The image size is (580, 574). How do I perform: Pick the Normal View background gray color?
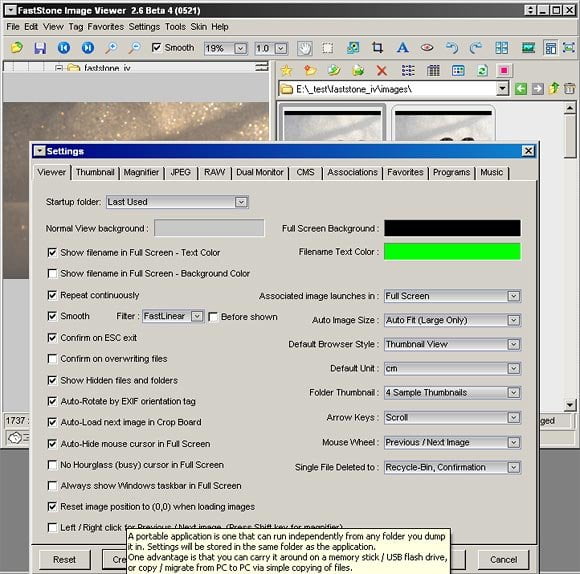point(209,228)
